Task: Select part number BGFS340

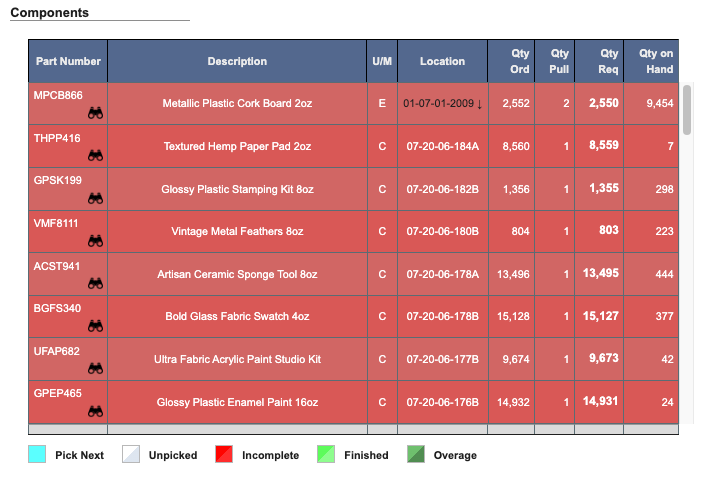Action: pyautogui.click(x=57, y=308)
